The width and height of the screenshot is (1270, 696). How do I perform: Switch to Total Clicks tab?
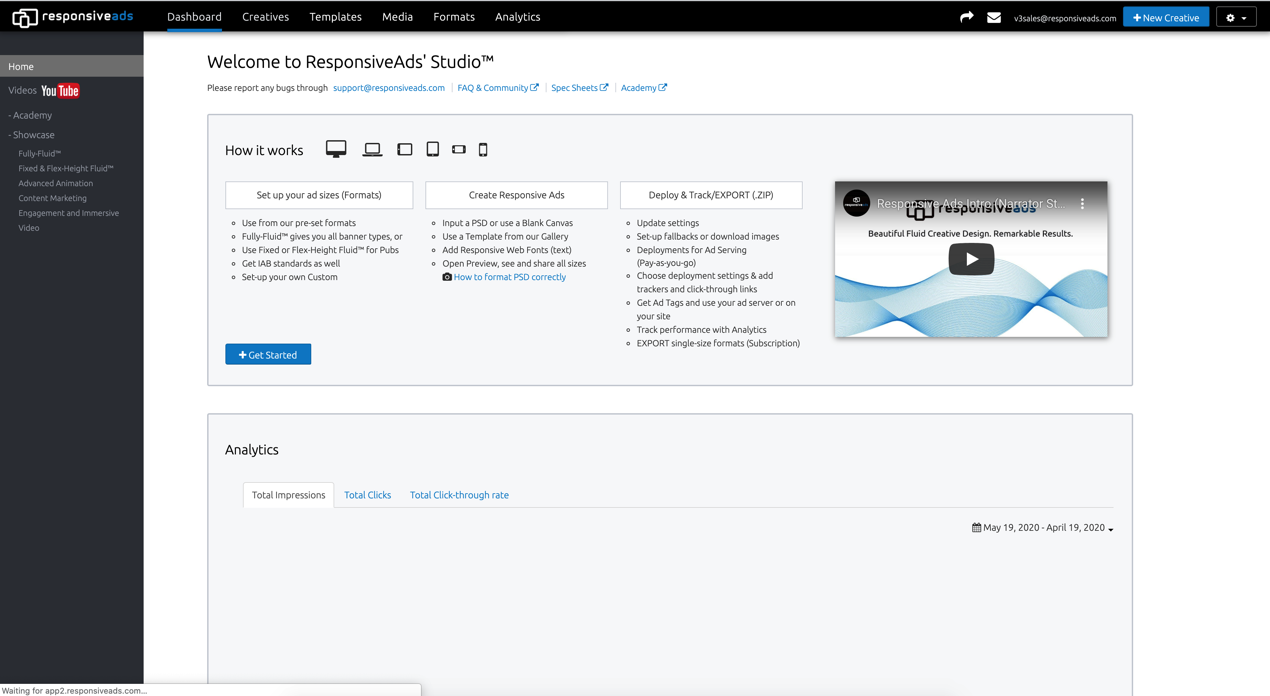(367, 495)
